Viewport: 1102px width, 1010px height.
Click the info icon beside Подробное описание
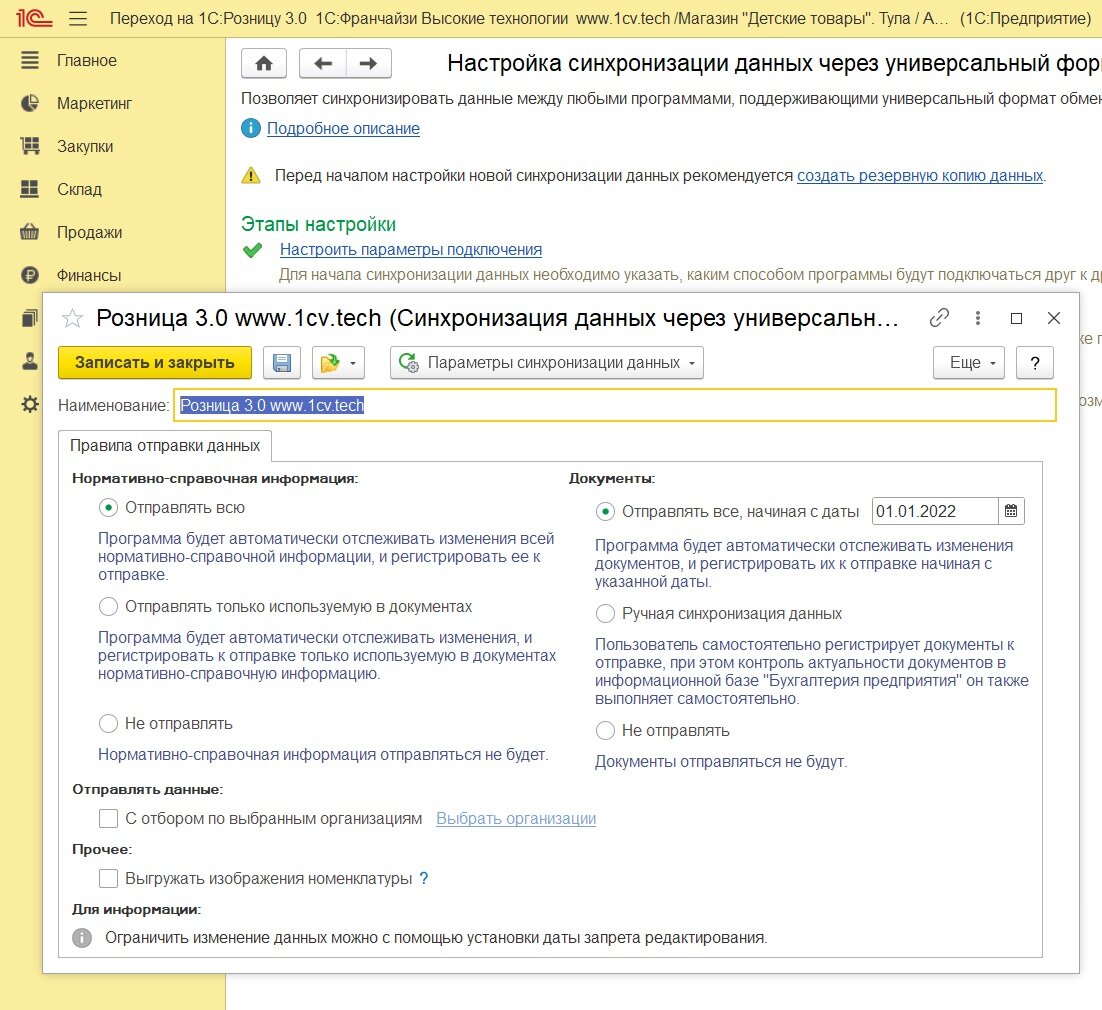click(x=251, y=129)
